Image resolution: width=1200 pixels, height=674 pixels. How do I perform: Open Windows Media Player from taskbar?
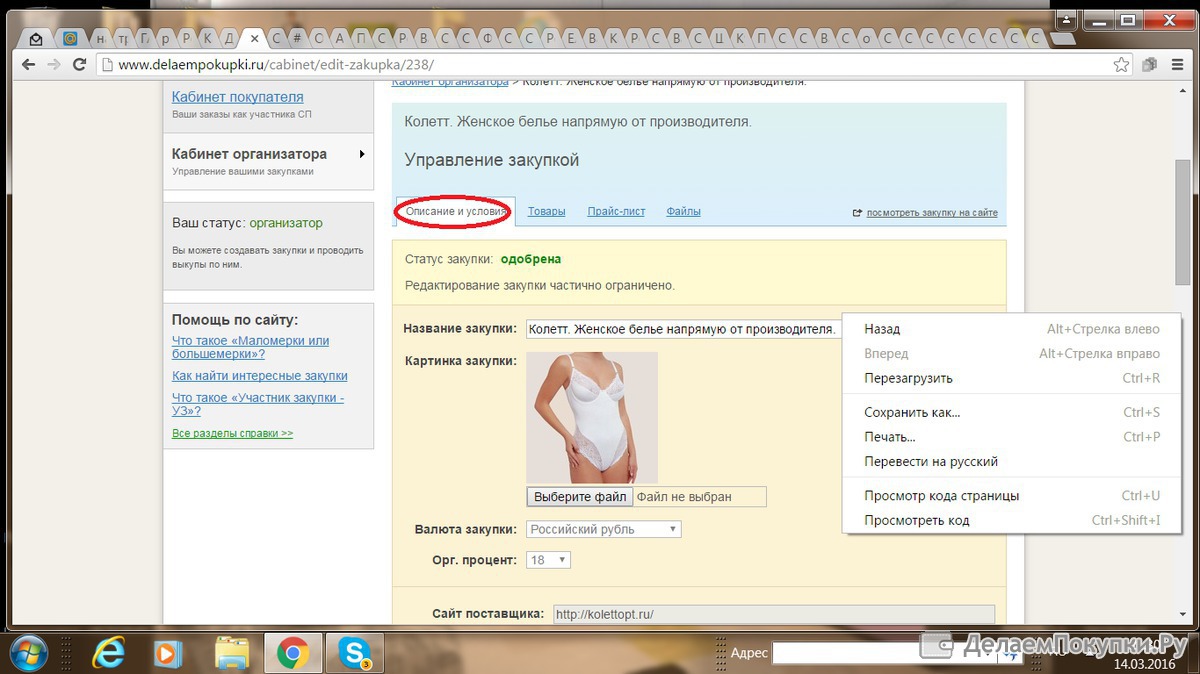click(167, 653)
